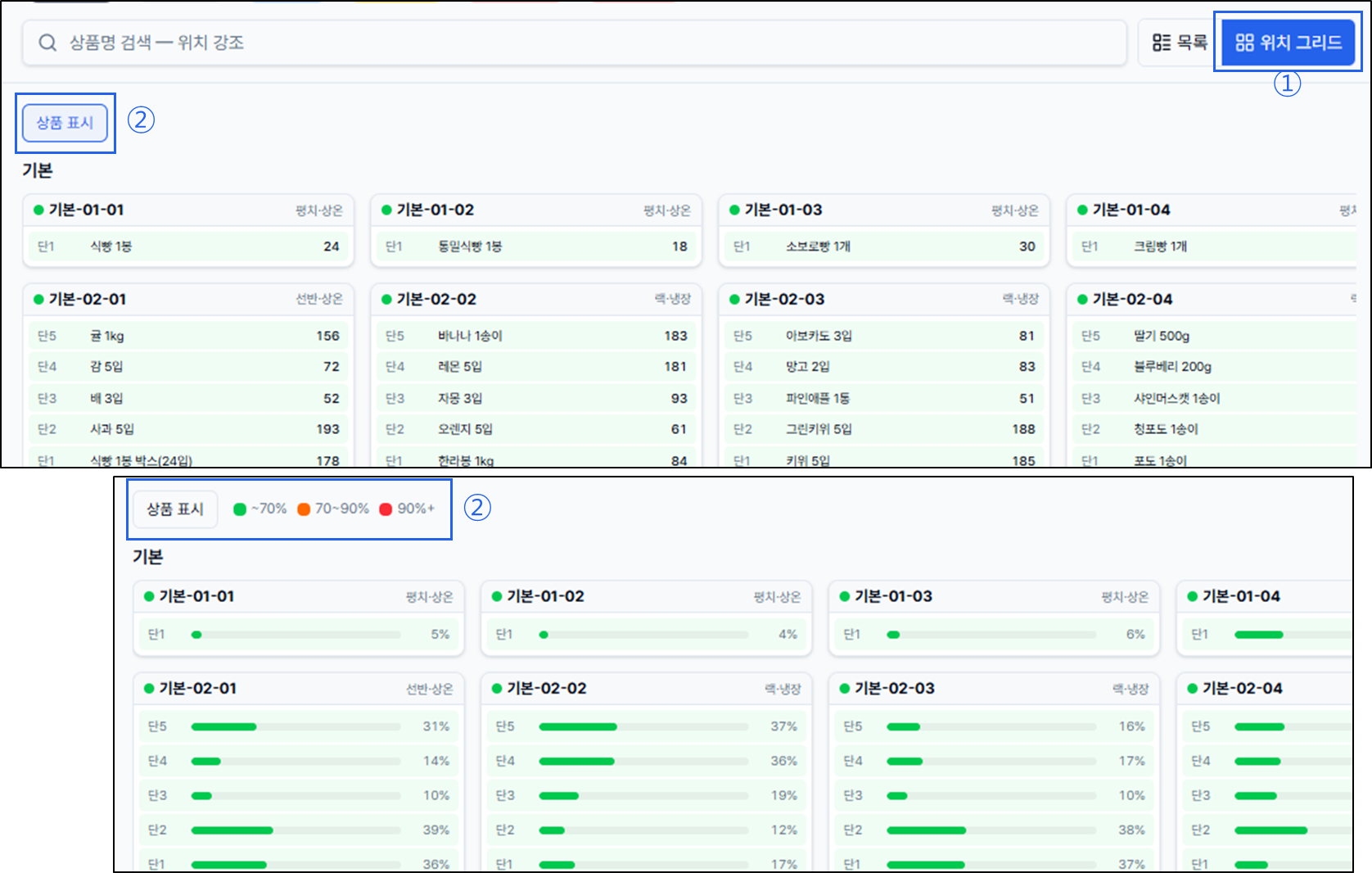Click the progress bar showing 14%
The width and height of the screenshot is (1372, 873).
296,762
